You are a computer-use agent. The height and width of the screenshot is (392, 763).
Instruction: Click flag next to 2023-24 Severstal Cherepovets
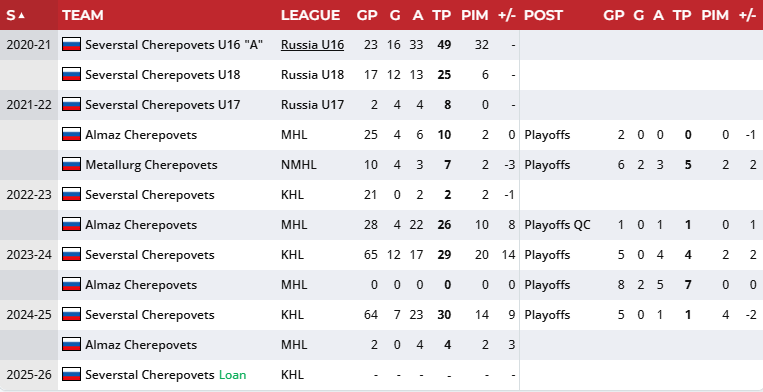(x=71, y=255)
